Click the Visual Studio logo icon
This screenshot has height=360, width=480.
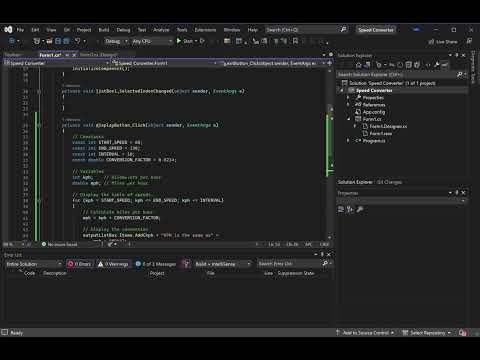point(8,30)
